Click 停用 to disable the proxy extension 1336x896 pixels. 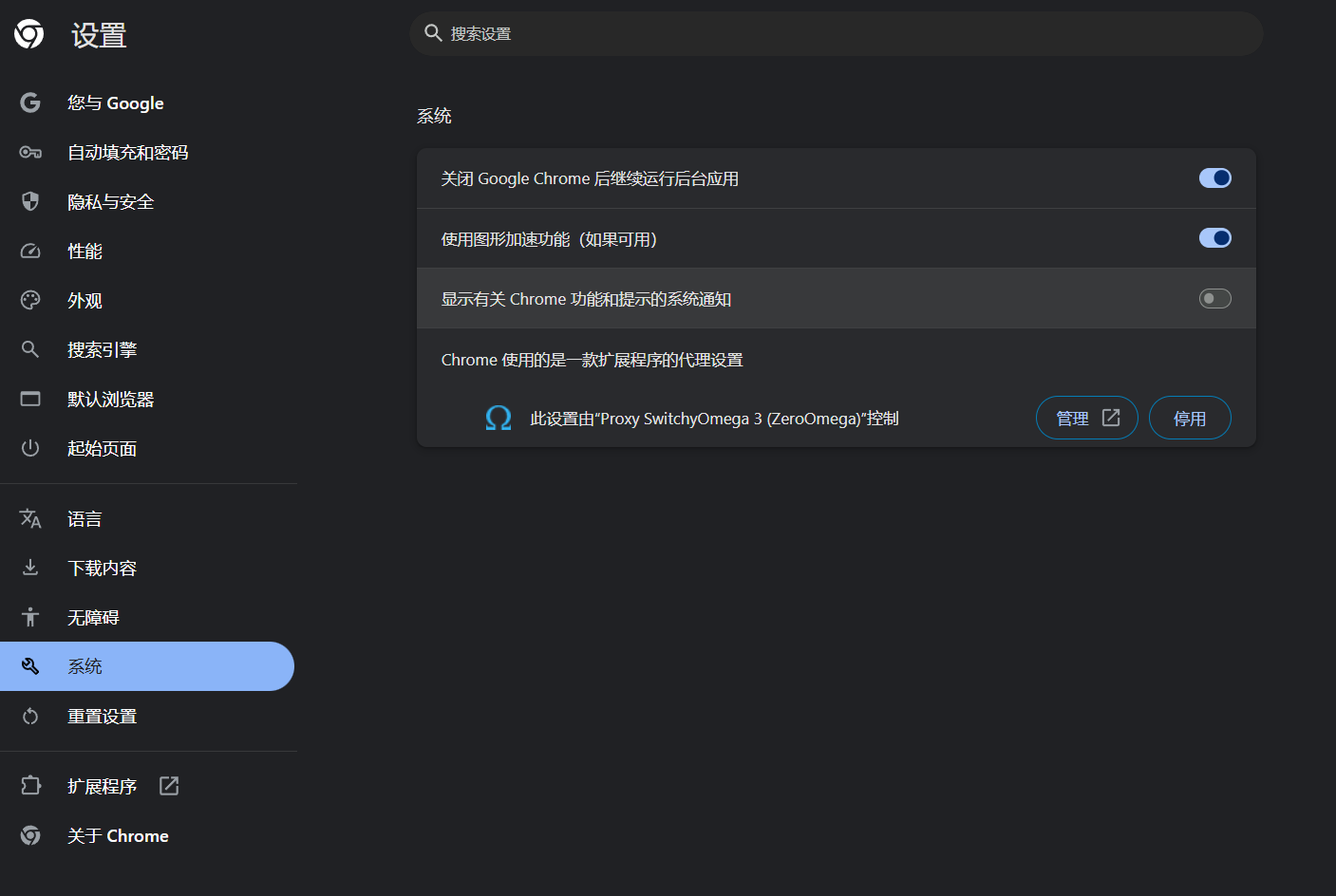(x=1190, y=418)
